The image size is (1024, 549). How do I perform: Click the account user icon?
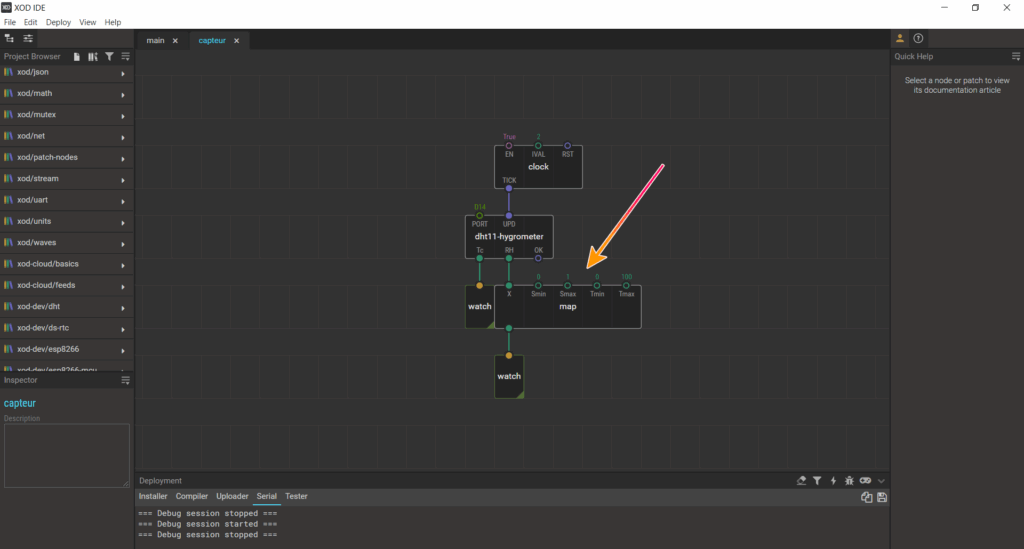[x=900, y=39]
